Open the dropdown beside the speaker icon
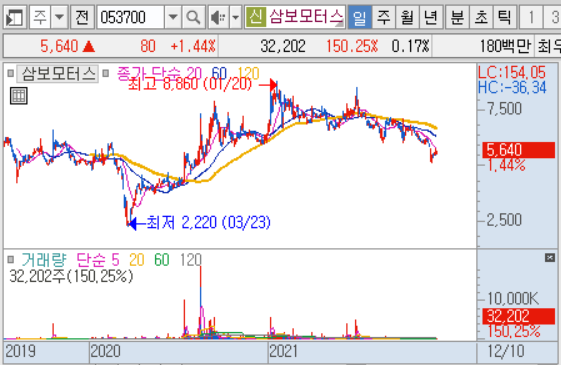The image size is (561, 365). click(235, 17)
